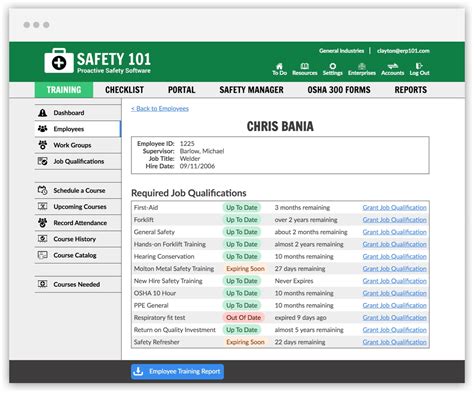Grant Job Qualification for Hands-on Forklift Training

pyautogui.click(x=394, y=244)
